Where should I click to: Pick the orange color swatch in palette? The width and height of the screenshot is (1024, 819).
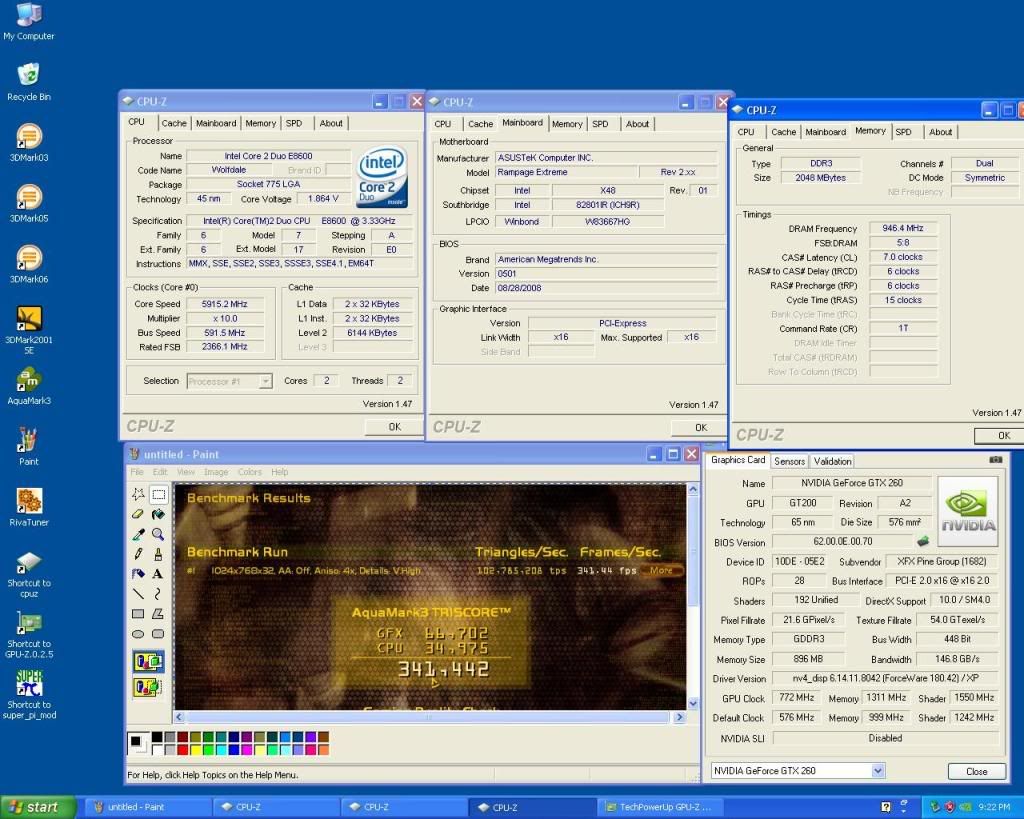click(323, 750)
